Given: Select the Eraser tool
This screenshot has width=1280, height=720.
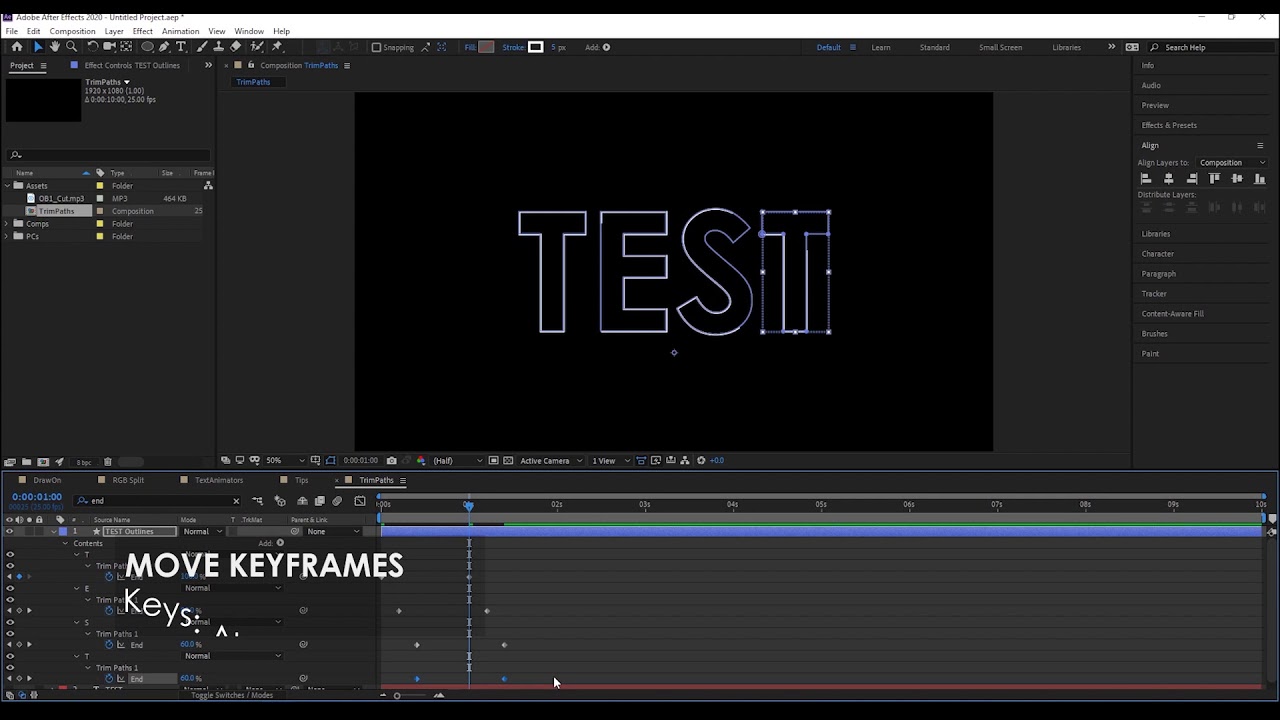Looking at the screenshot, I should 236,47.
